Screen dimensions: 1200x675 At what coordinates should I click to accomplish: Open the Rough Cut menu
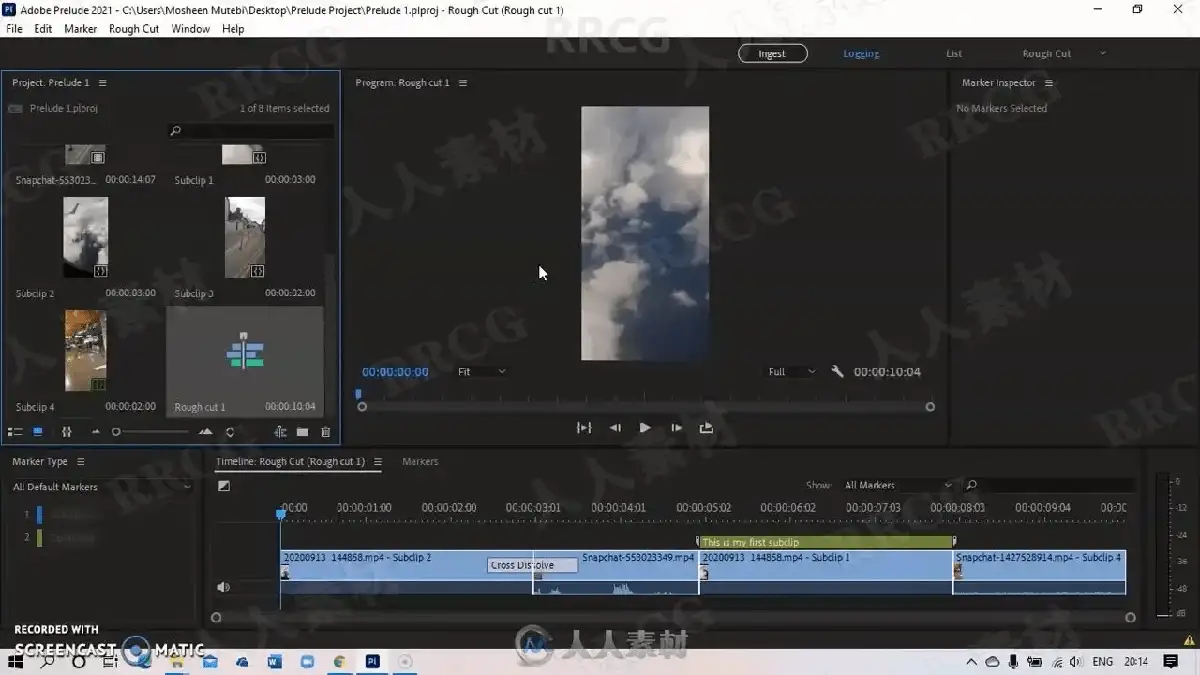coord(134,29)
